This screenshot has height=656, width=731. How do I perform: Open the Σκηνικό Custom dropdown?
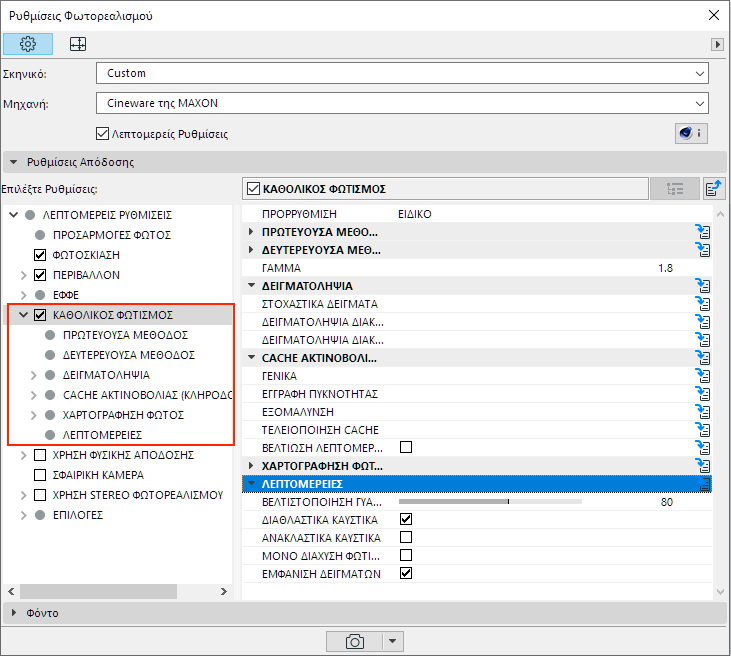402,73
